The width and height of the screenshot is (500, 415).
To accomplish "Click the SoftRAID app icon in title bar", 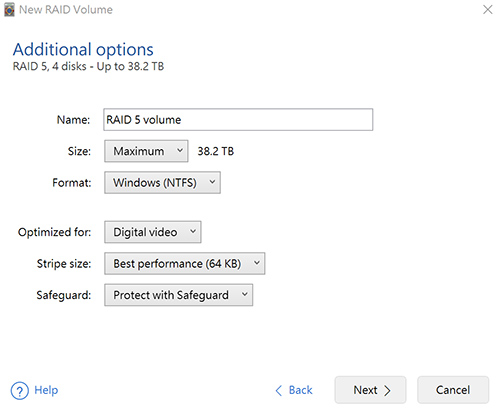I will pyautogui.click(x=9, y=9).
